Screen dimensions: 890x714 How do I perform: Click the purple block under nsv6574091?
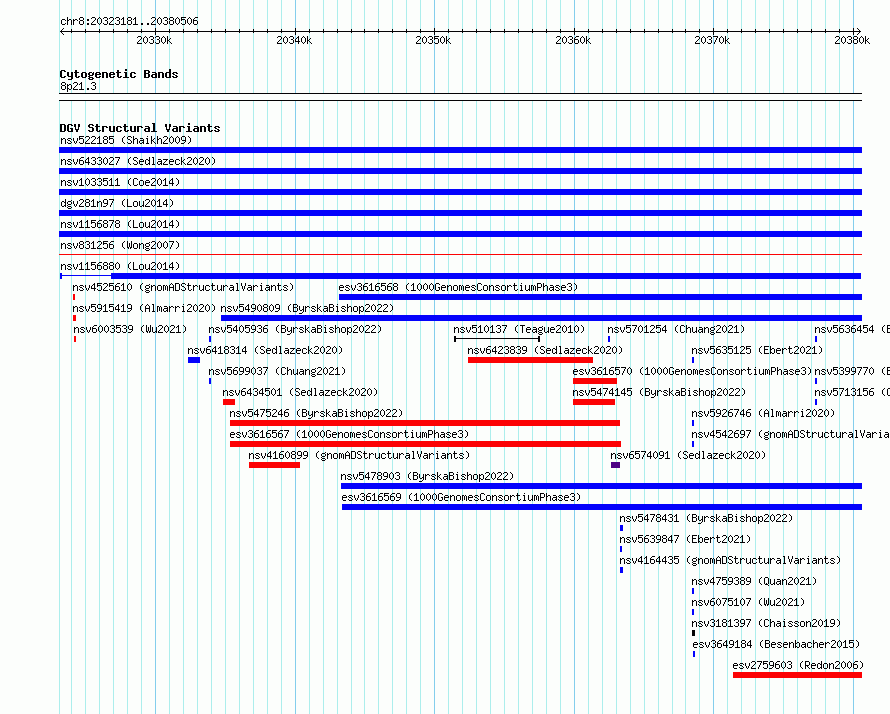pyautogui.click(x=615, y=465)
